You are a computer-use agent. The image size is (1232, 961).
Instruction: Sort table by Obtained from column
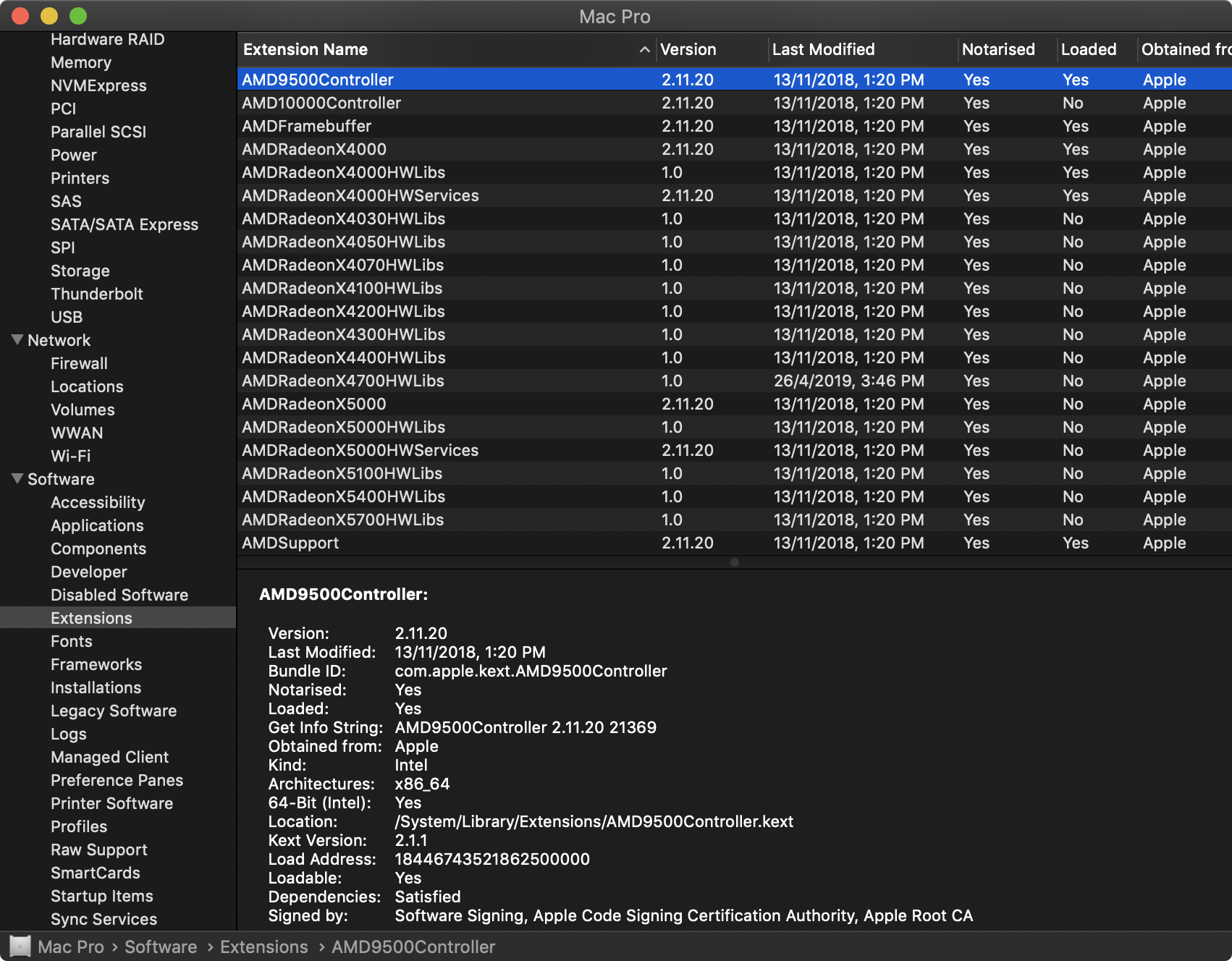[x=1186, y=49]
